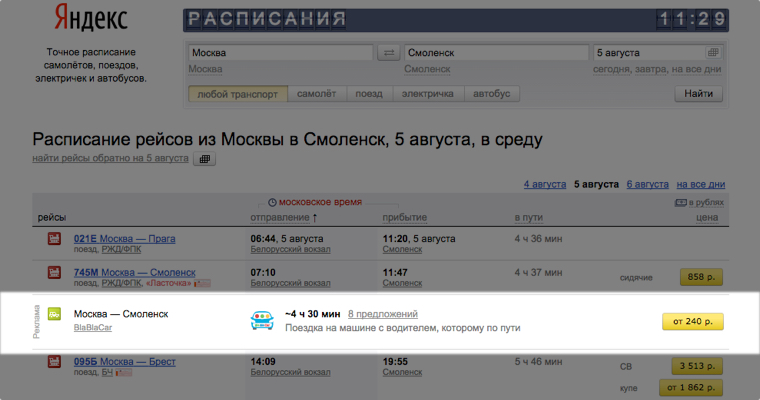
Task: Open Смоленск station under 19:55 arrival
Action: pyautogui.click(x=402, y=372)
